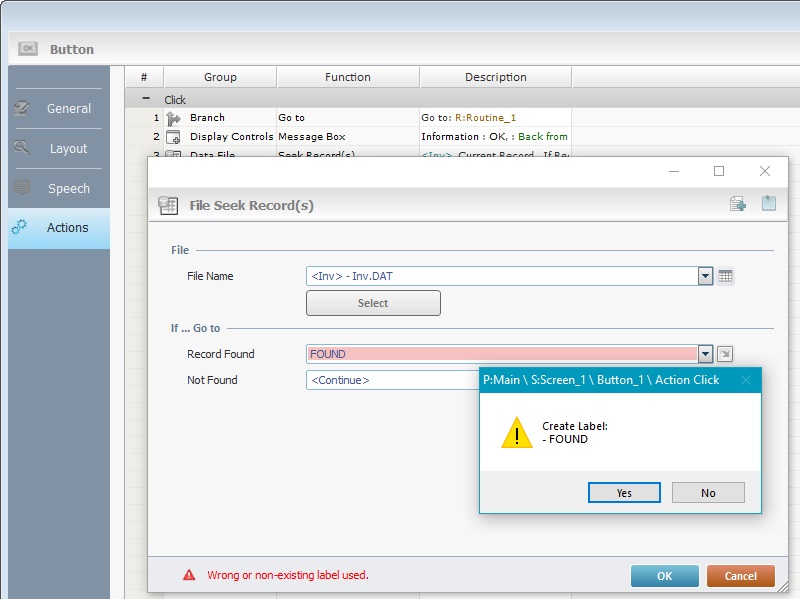Viewport: 800px width, 599px height.
Task: Expand the File Name dropdown list
Action: point(705,276)
